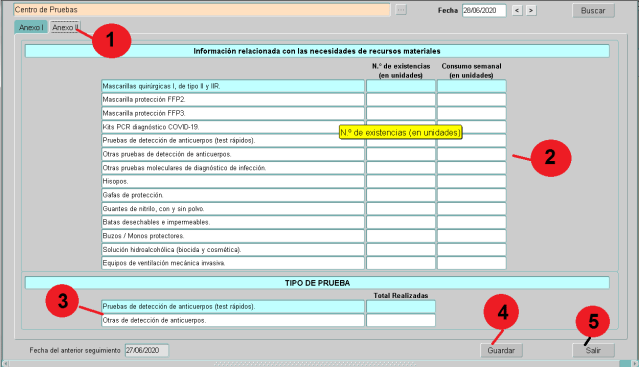
Task: Select row 'Buzos / Monos protectores.'
Action: click(233, 236)
